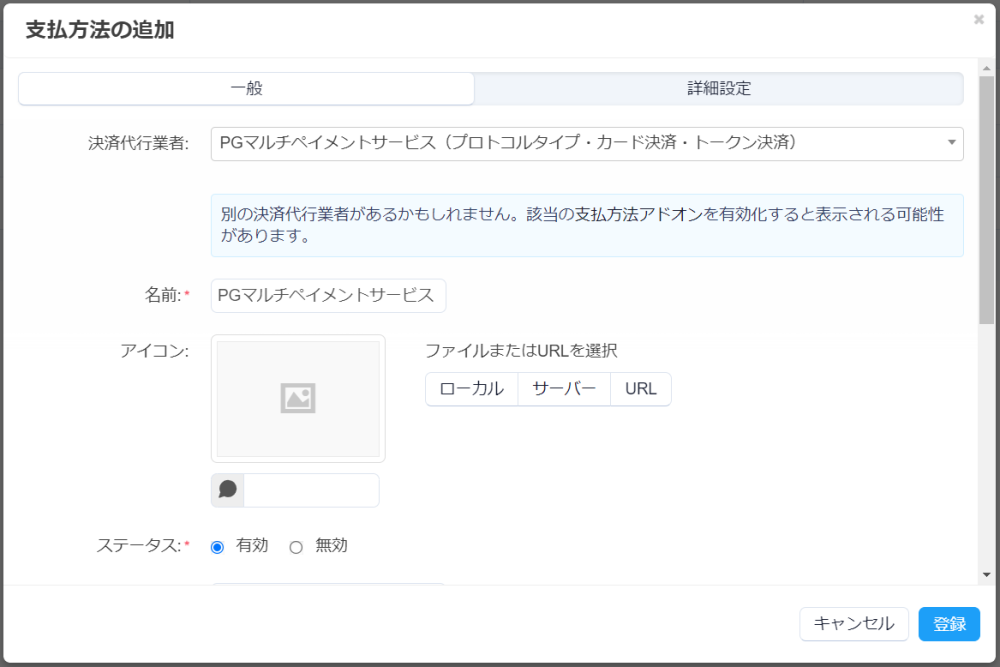Click the 登録 button
This screenshot has width=1000, height=667.
949,624
